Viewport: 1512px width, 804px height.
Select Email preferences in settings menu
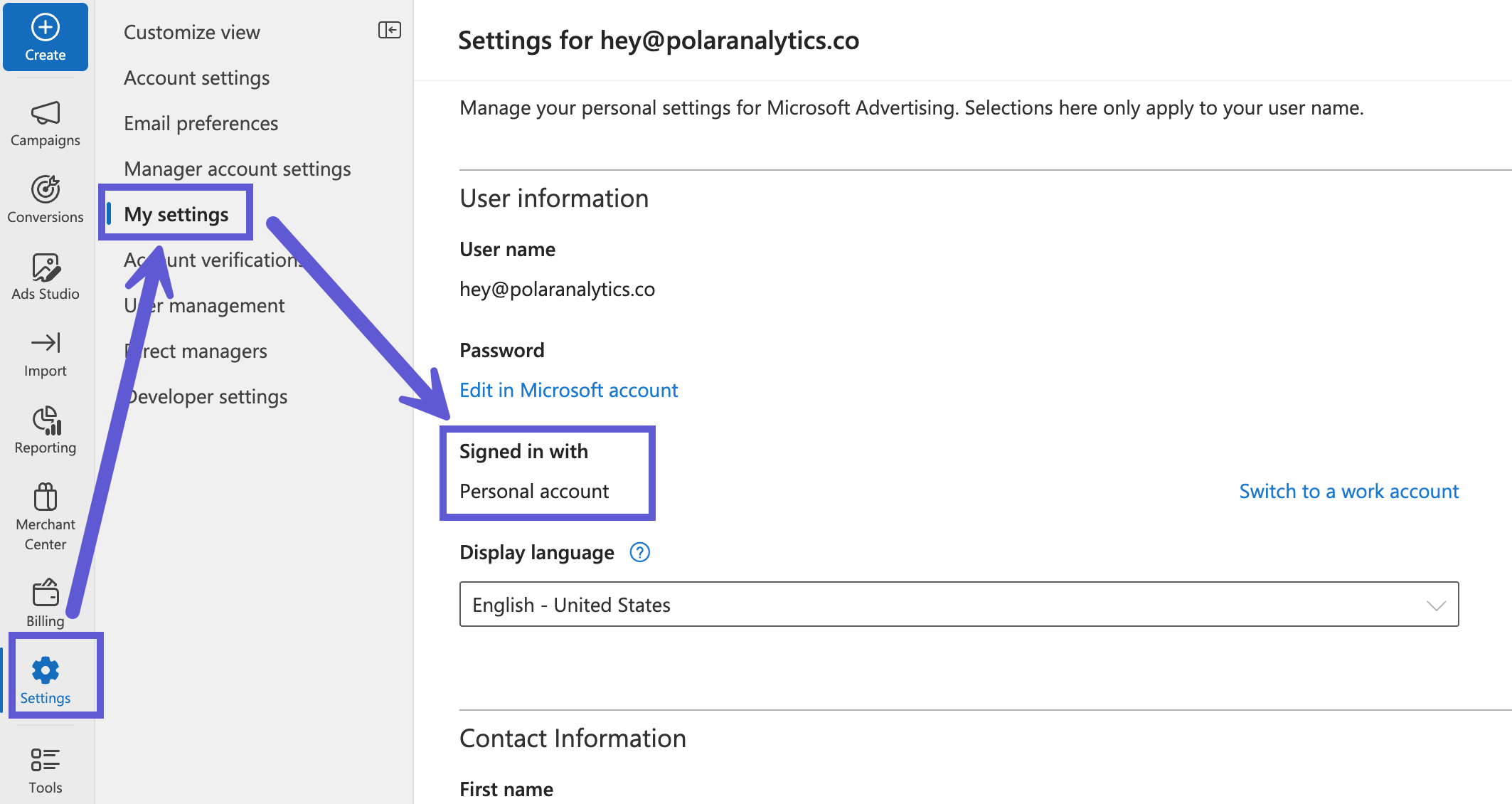click(x=201, y=123)
